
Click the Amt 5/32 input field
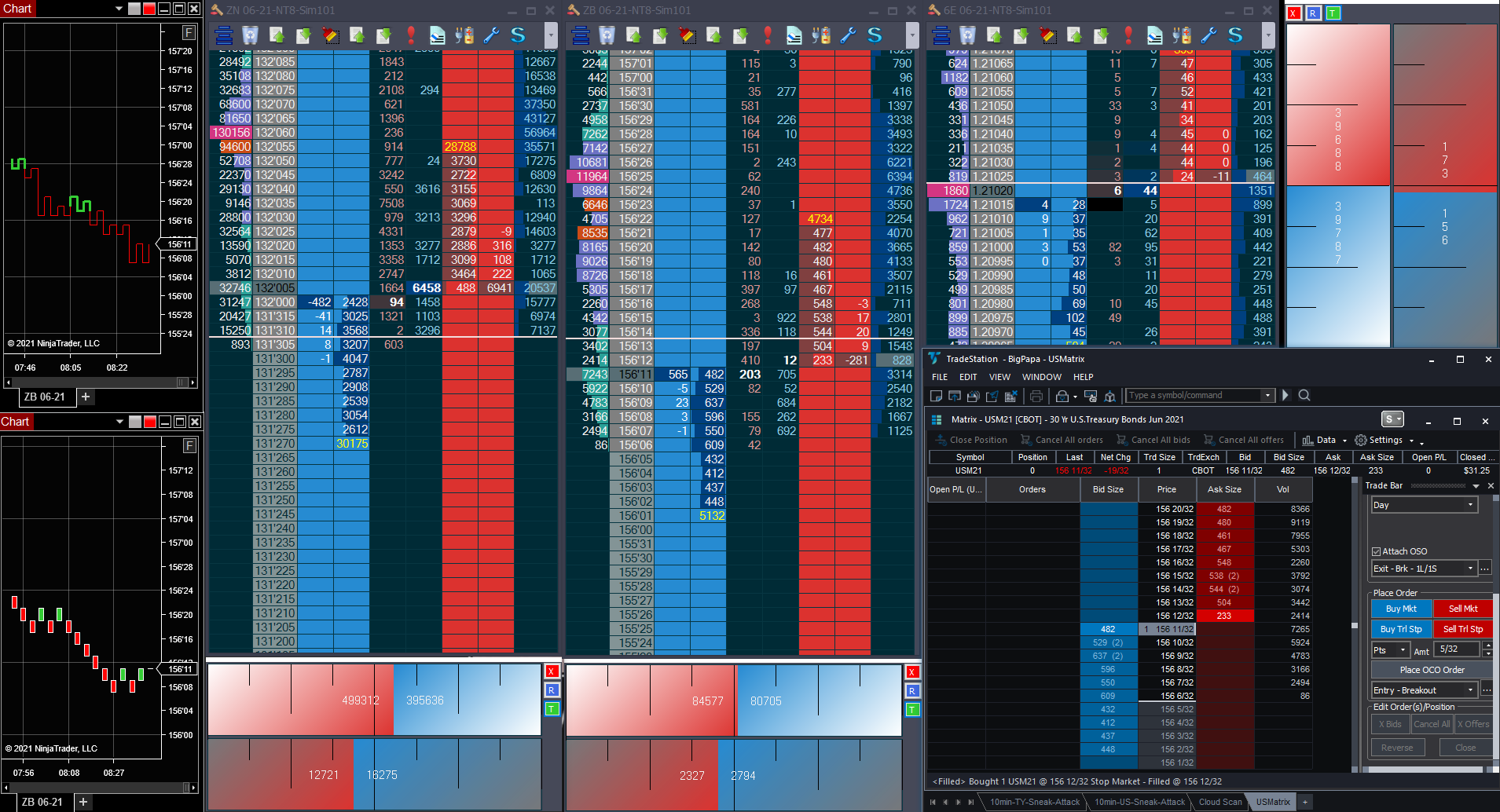1458,649
